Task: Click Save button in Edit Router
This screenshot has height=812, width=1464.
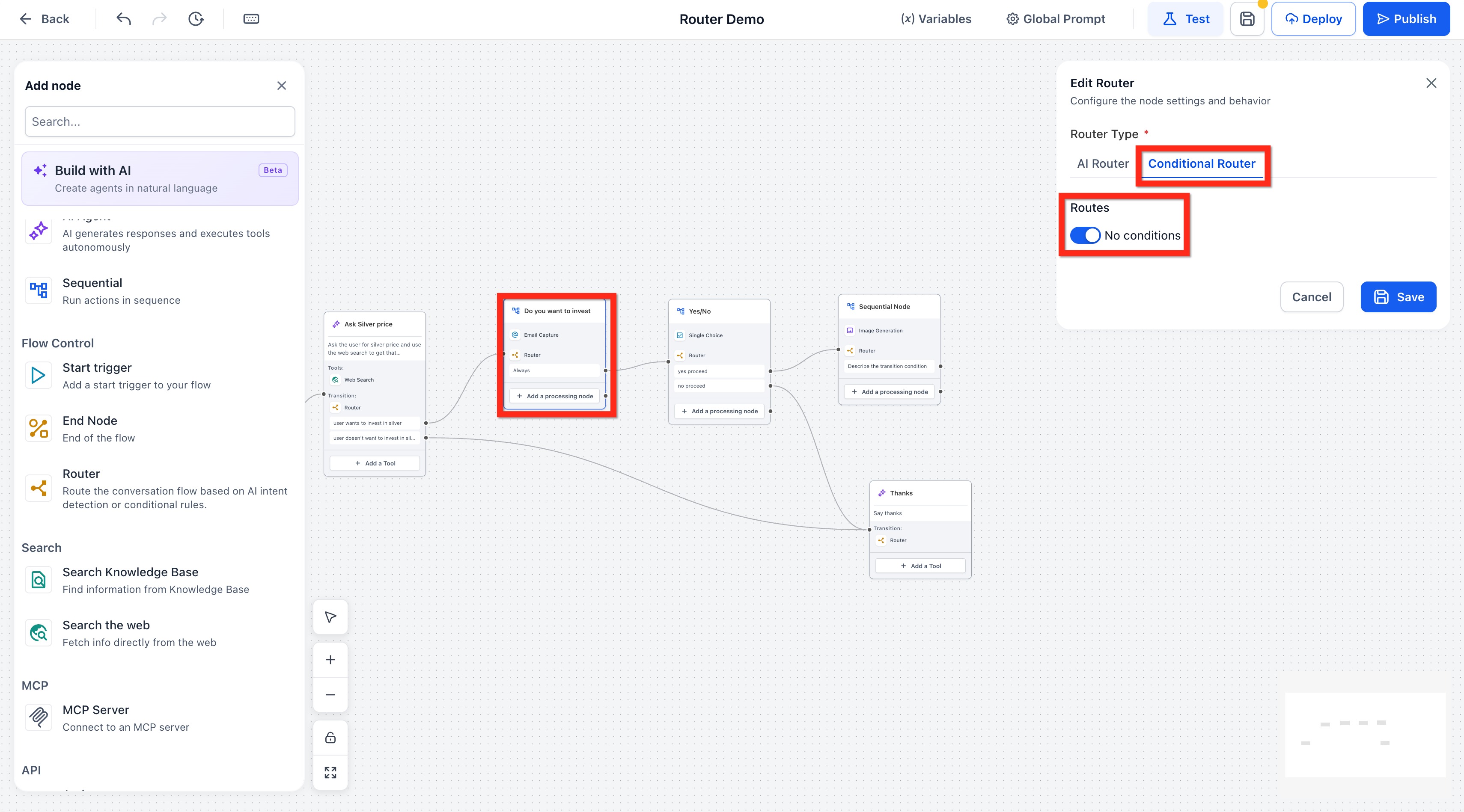Action: (x=1398, y=297)
